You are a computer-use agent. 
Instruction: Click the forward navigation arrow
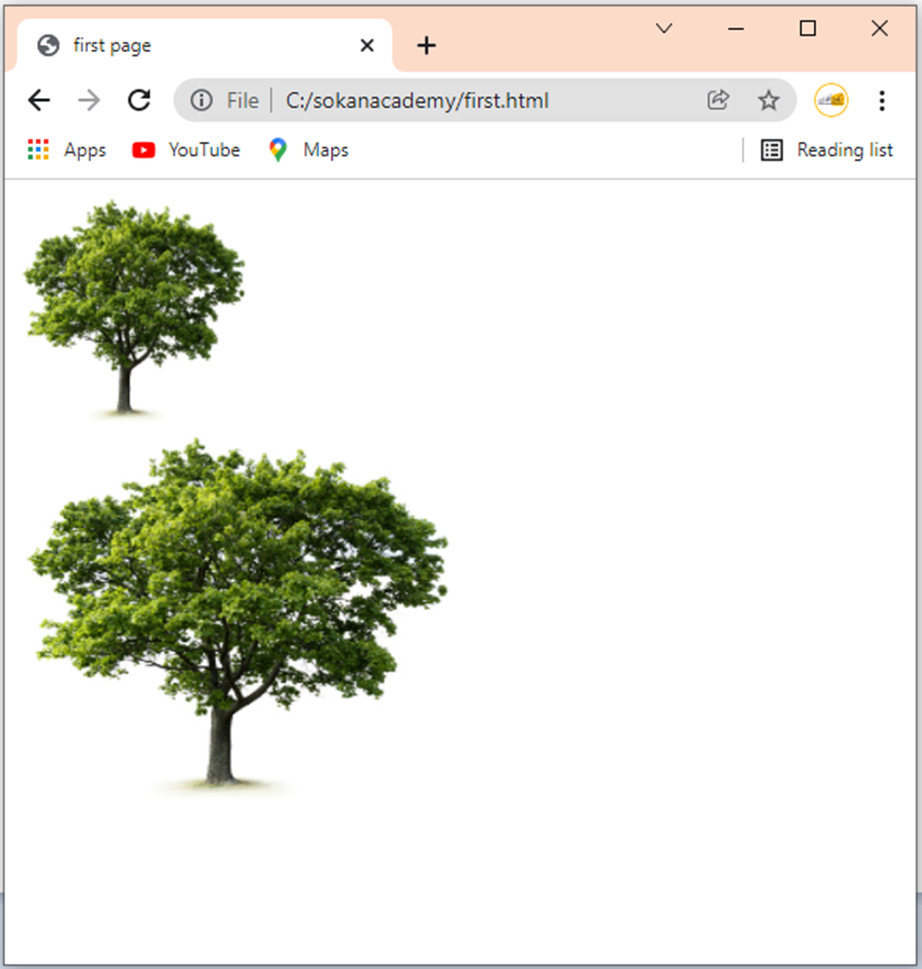pos(89,100)
